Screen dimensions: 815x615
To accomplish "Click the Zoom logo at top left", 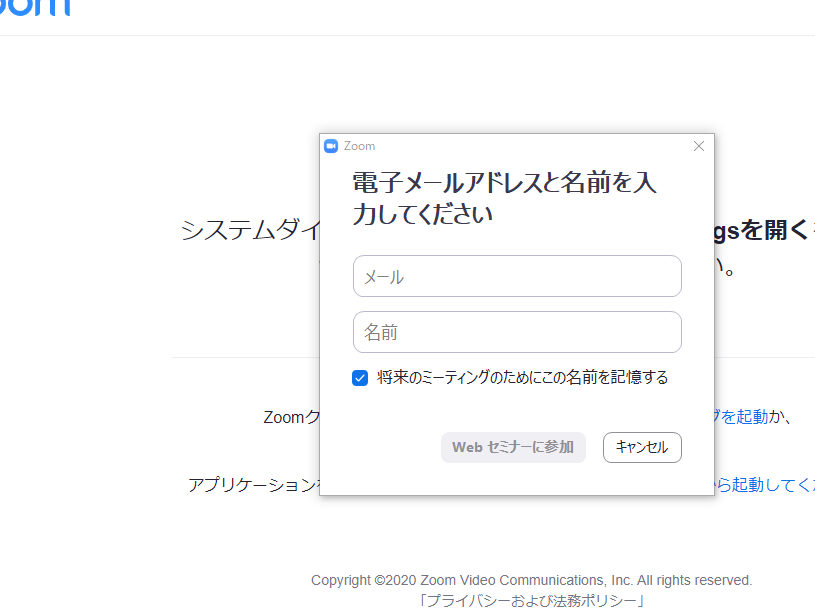I will 34,8.
